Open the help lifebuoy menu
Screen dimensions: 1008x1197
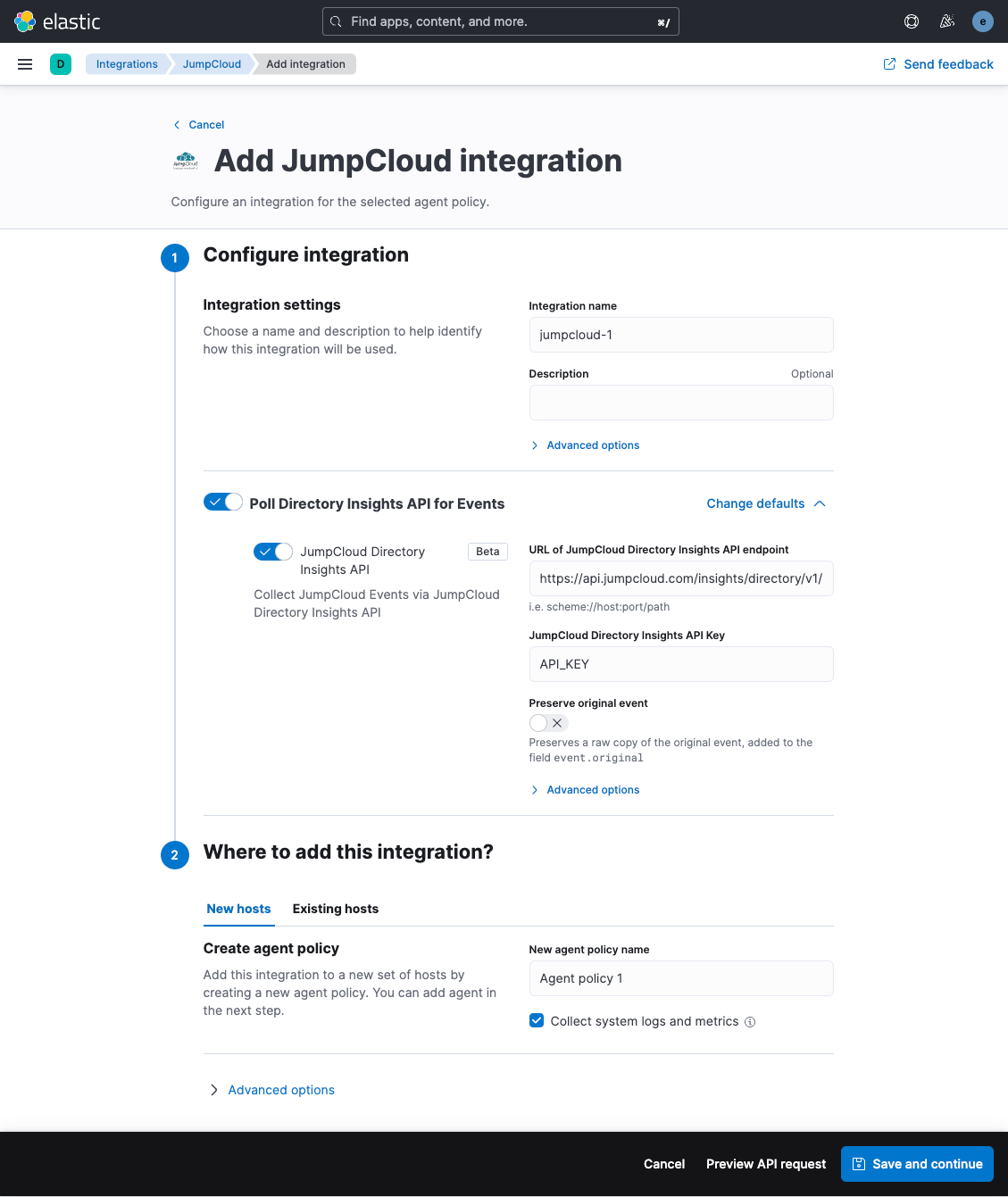click(x=911, y=21)
